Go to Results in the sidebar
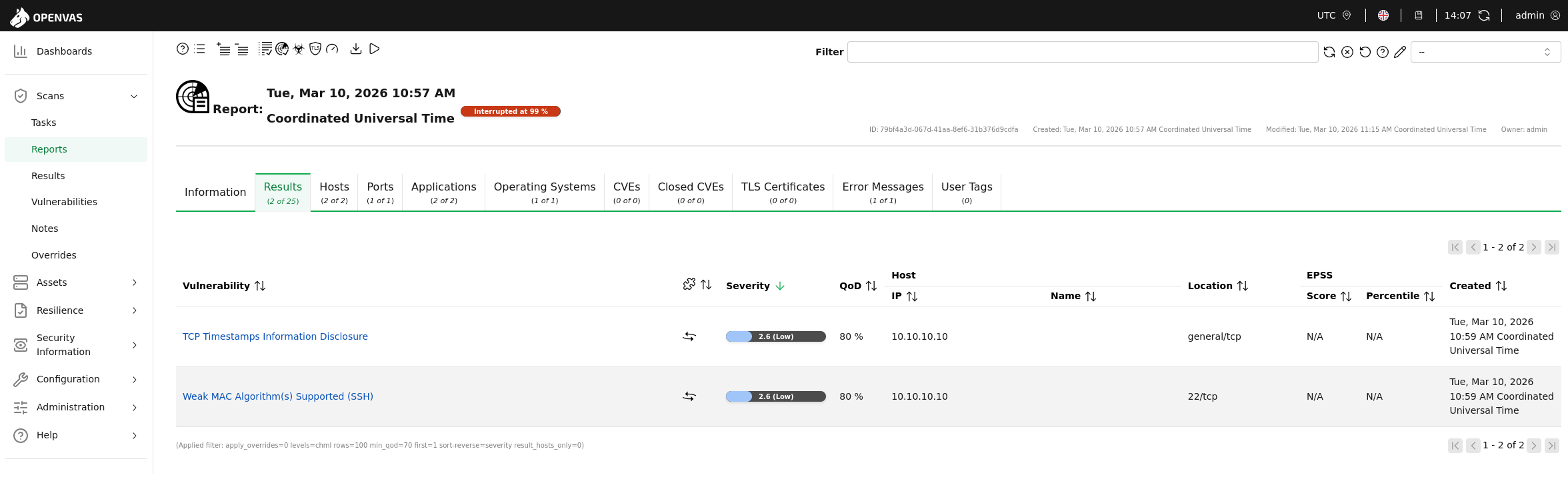The width and height of the screenshot is (1568, 485). [48, 176]
